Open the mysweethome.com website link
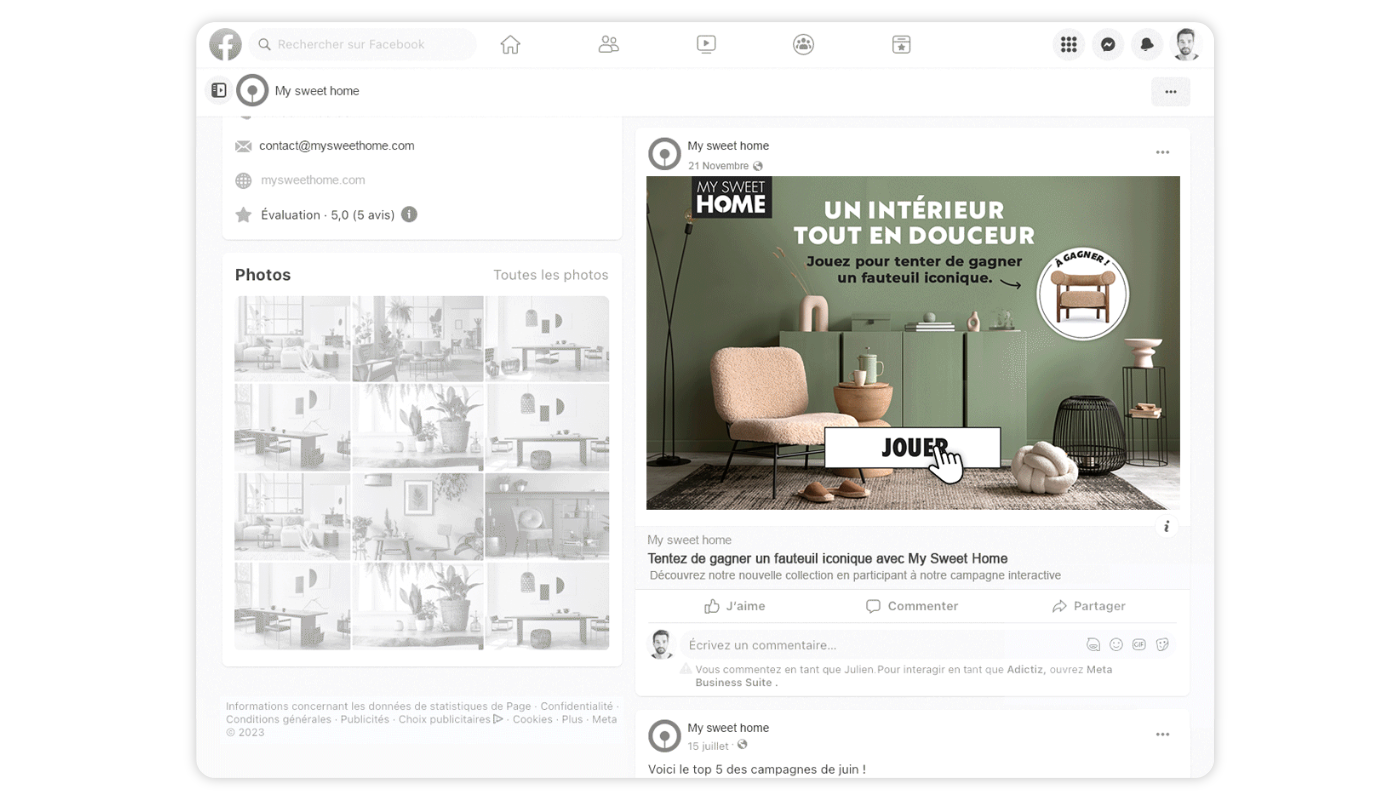Screen dimensions: 1400x800 [x=313, y=180]
